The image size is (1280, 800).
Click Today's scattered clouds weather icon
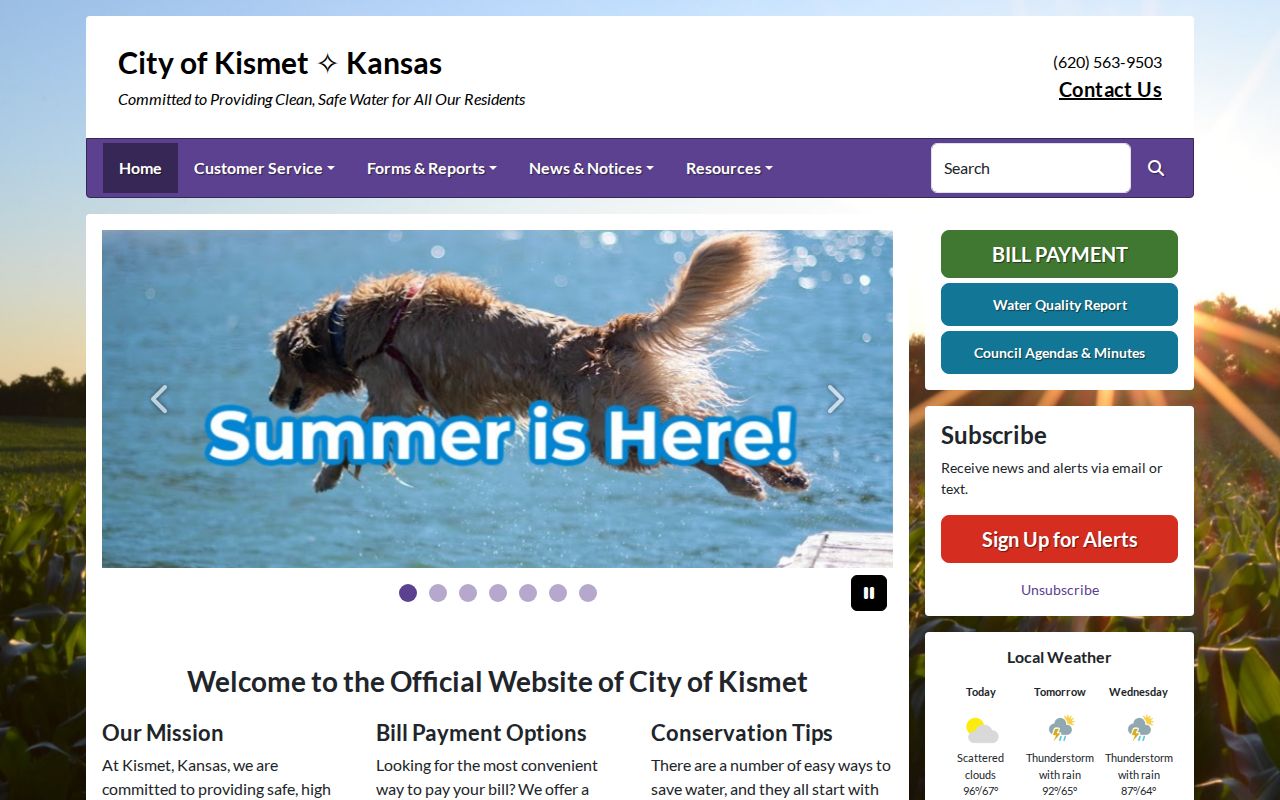[x=981, y=729]
